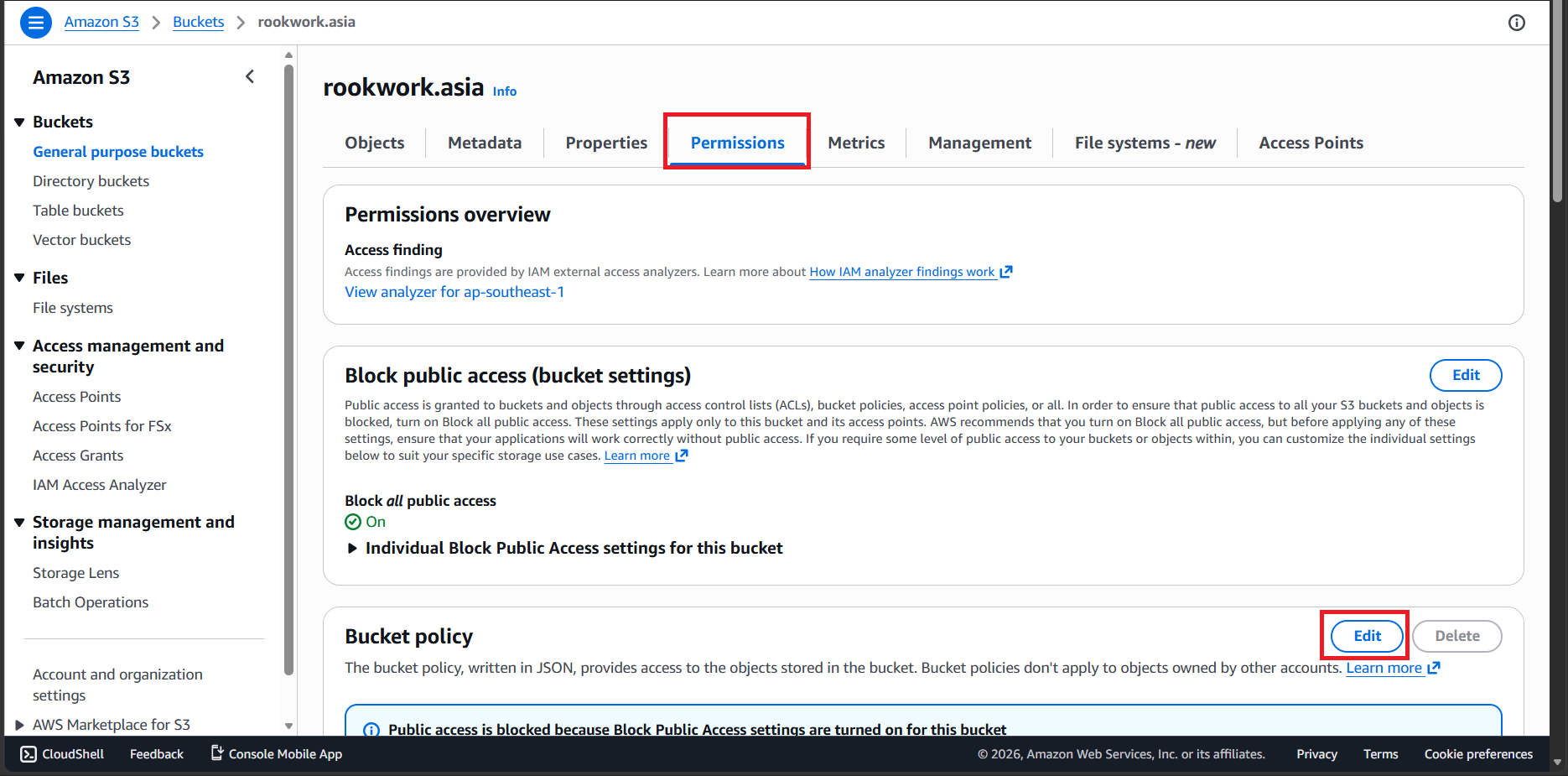The height and width of the screenshot is (776, 1568).
Task: Open Learn more link in Block public access
Action: [637, 456]
